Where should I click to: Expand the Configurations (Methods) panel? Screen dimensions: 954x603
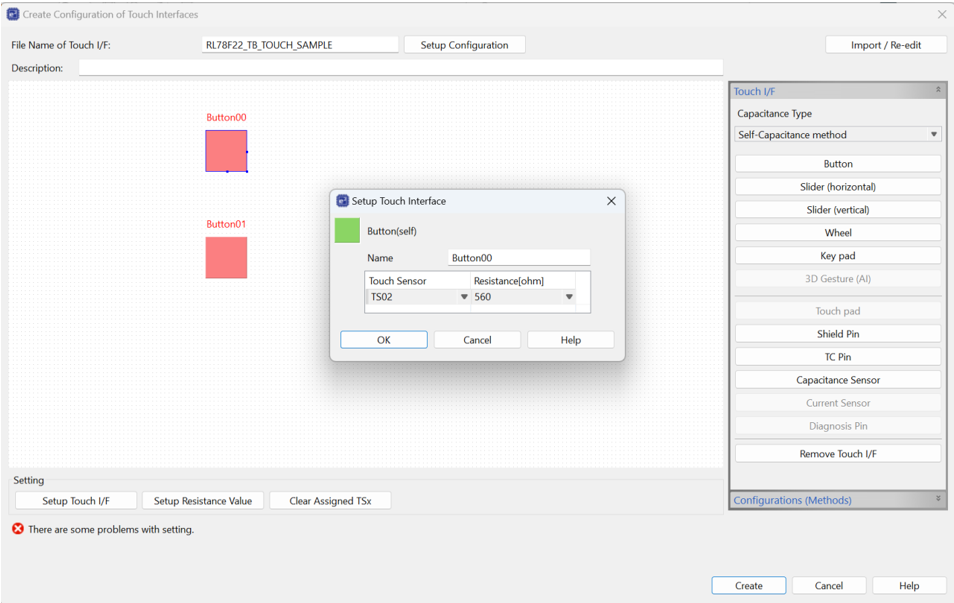pos(938,499)
